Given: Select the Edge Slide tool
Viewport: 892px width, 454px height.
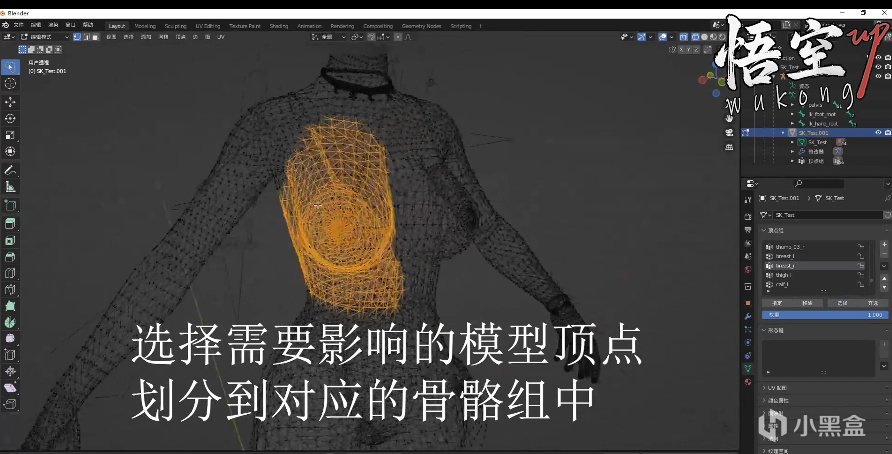Looking at the screenshot, I should point(10,355).
